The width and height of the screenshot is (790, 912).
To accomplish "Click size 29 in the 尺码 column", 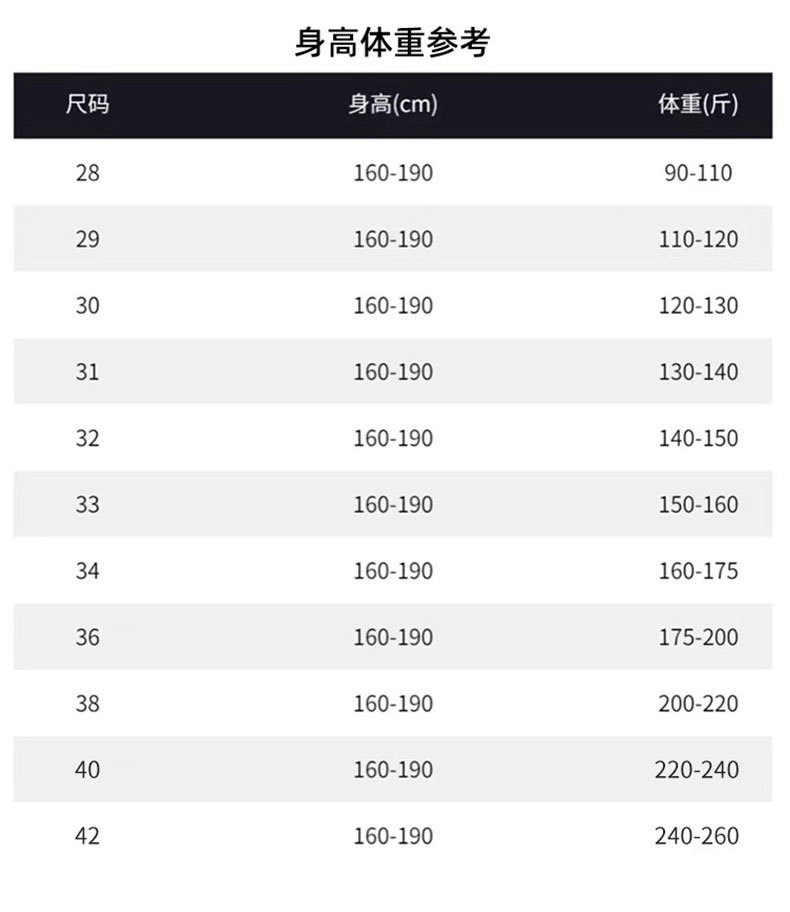I will point(87,239).
